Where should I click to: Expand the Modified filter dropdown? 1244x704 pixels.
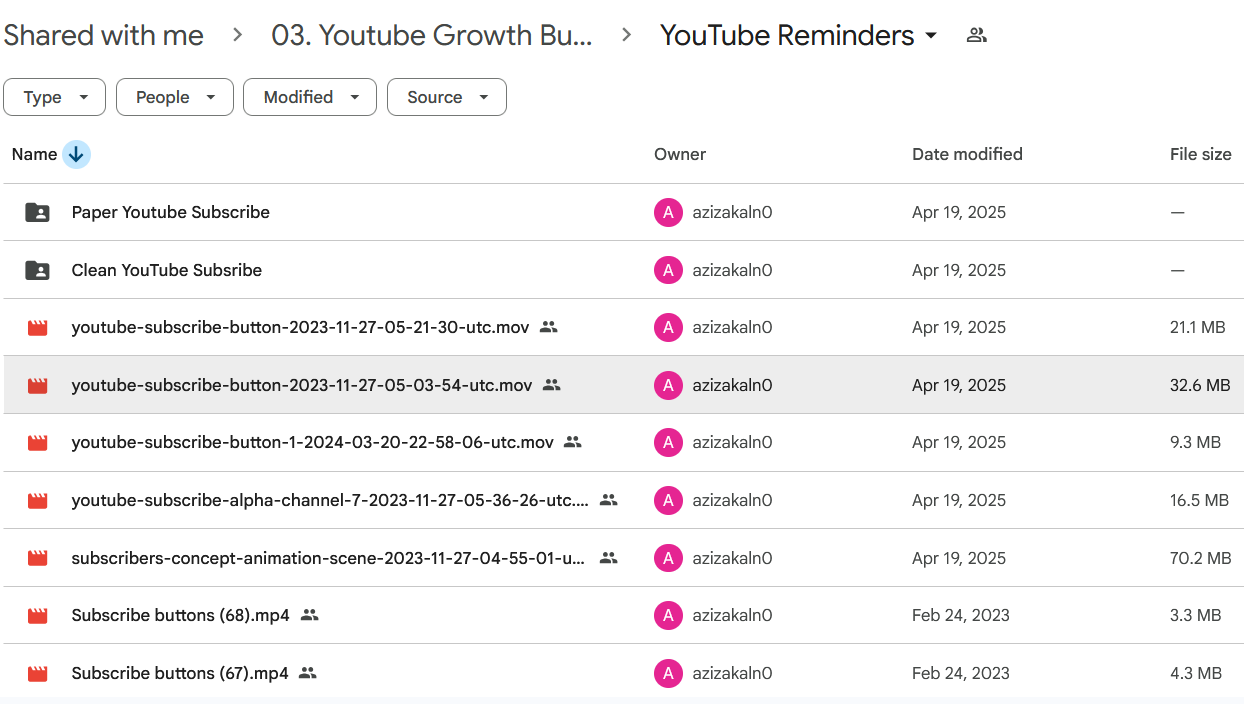(x=310, y=97)
